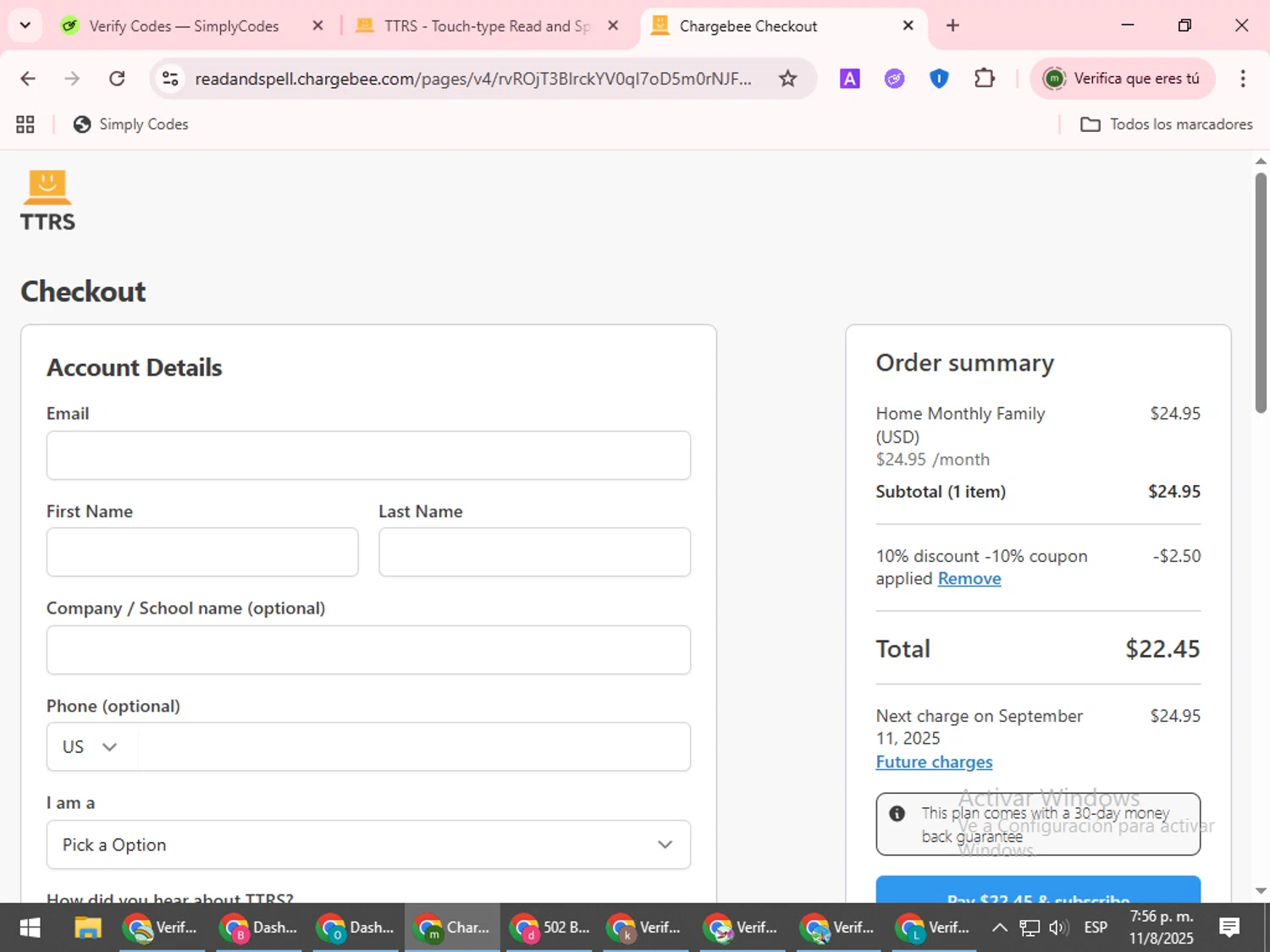Click the Verifica que eres tú profile button
Screen dimensions: 1270x952
pos(1122,79)
